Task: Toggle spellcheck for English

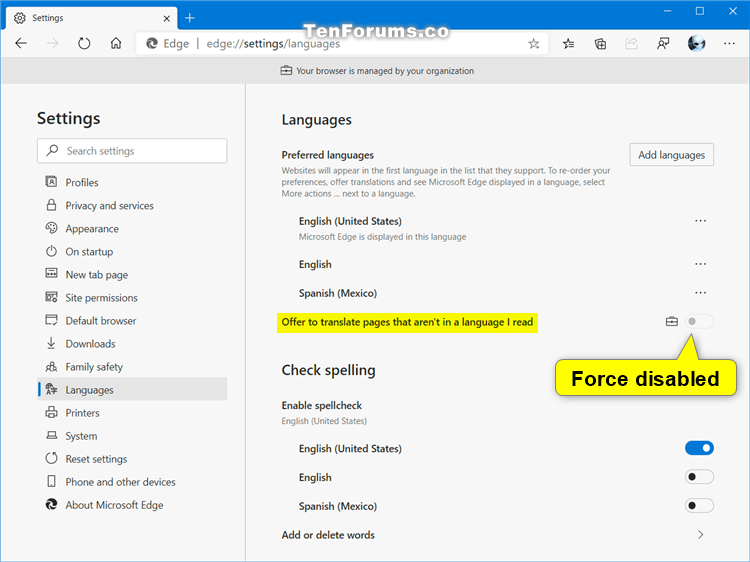Action: (699, 477)
